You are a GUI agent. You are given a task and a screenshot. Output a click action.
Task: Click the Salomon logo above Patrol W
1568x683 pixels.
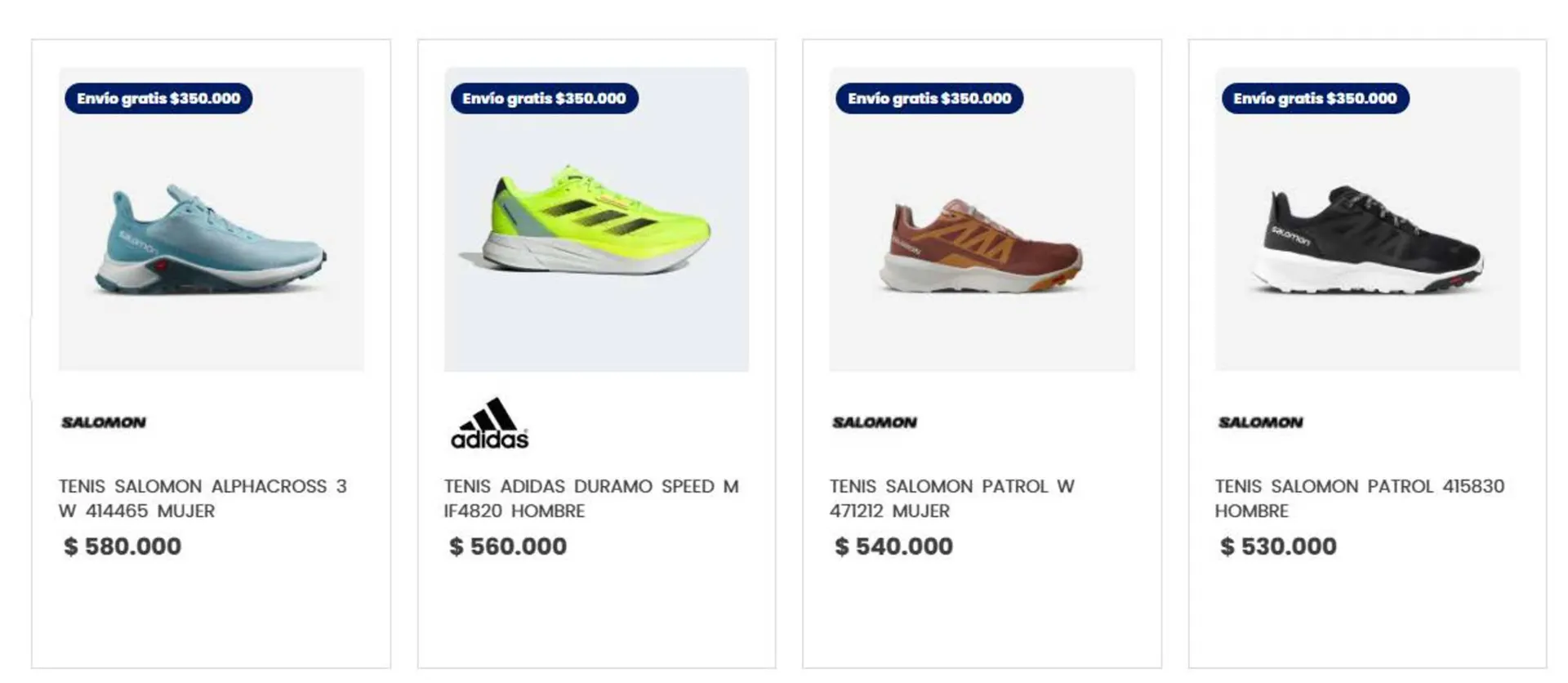pyautogui.click(x=875, y=422)
